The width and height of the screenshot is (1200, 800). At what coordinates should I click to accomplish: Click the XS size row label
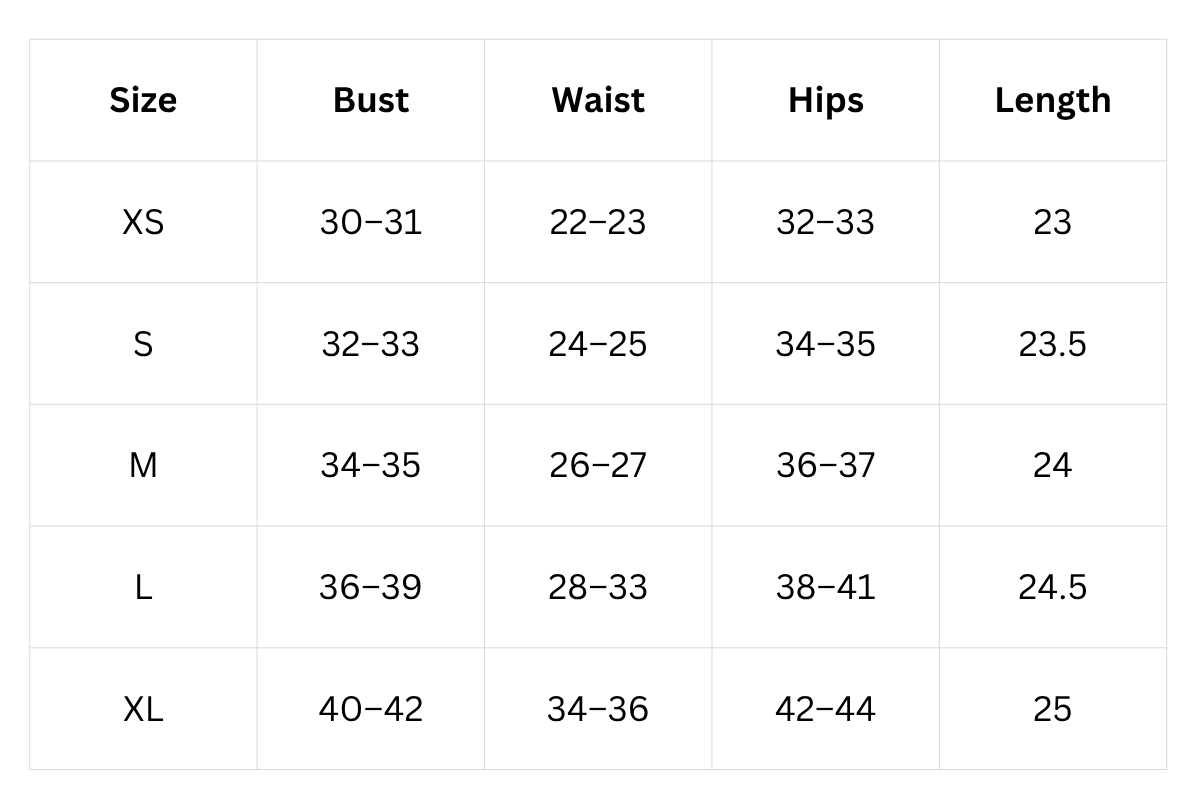point(143,222)
